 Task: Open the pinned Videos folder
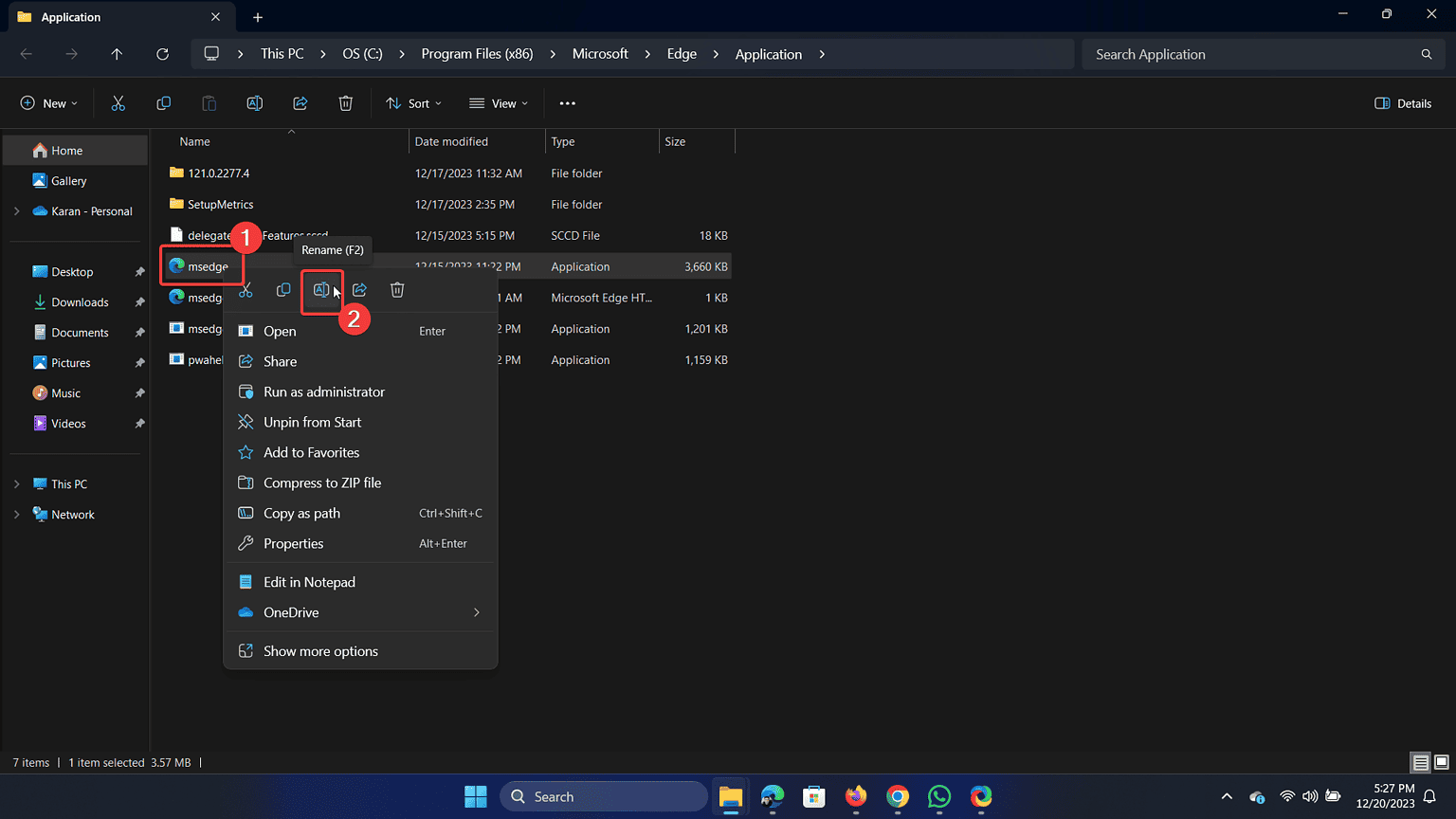pos(76,424)
